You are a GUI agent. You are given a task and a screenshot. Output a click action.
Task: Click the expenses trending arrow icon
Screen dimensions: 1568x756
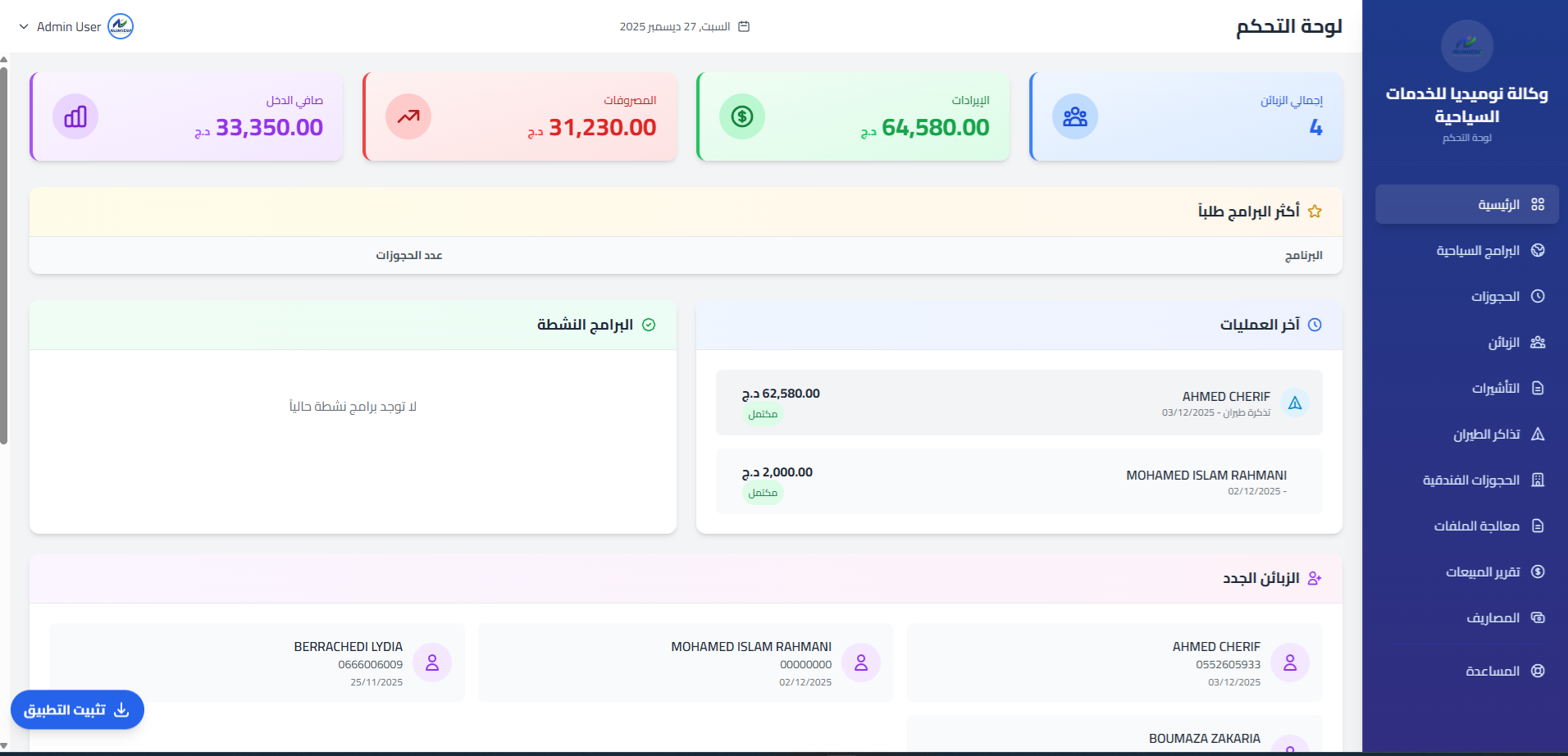pos(408,116)
